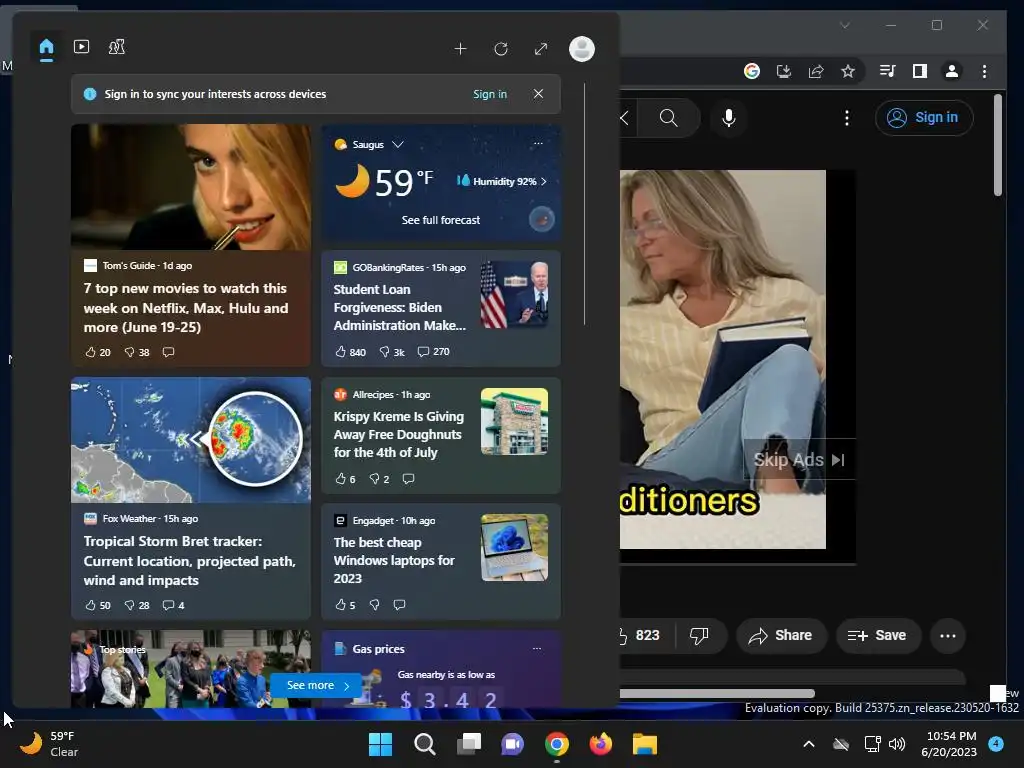1024x768 pixels.
Task: Expand Chrome tab search chevron
Action: click(844, 25)
